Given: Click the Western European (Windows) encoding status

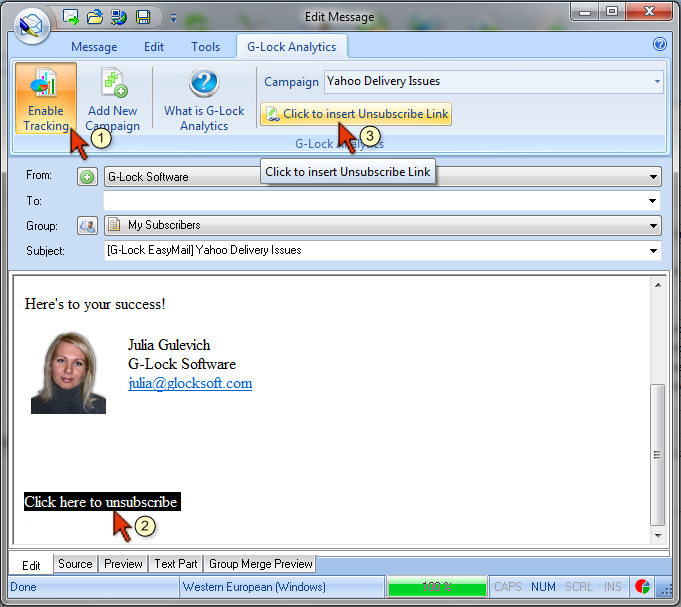Looking at the screenshot, I should (x=254, y=587).
